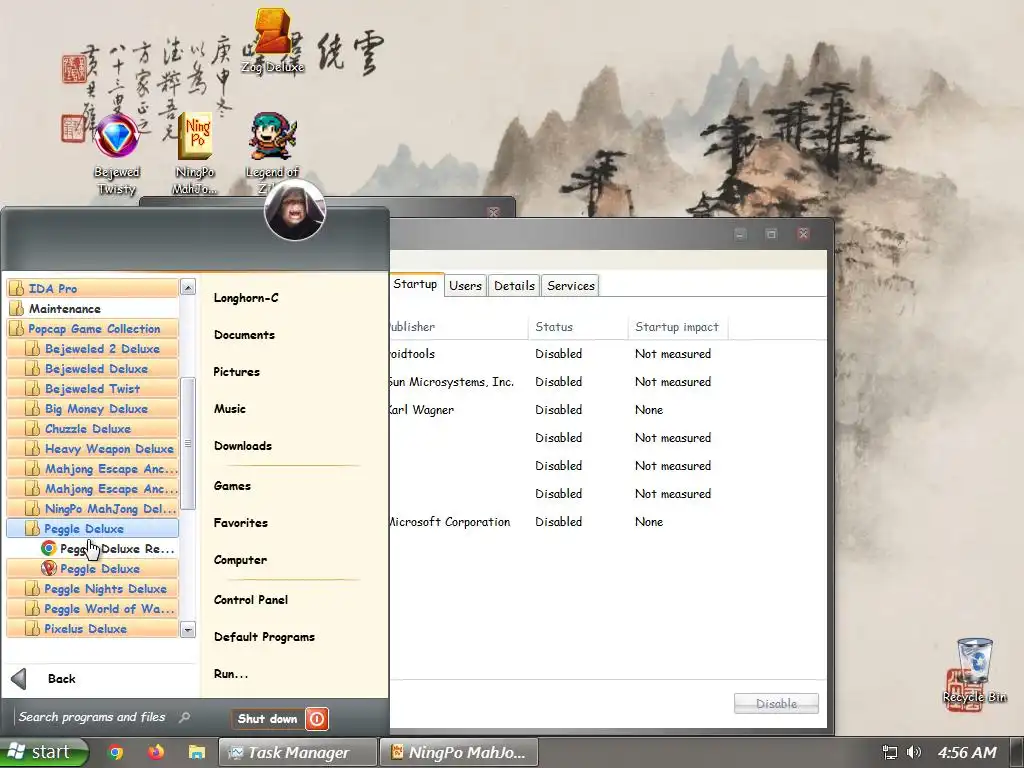Screen dimensions: 1024x768
Task: Open the NingPo MahJong desktop icon
Action: coord(195,154)
